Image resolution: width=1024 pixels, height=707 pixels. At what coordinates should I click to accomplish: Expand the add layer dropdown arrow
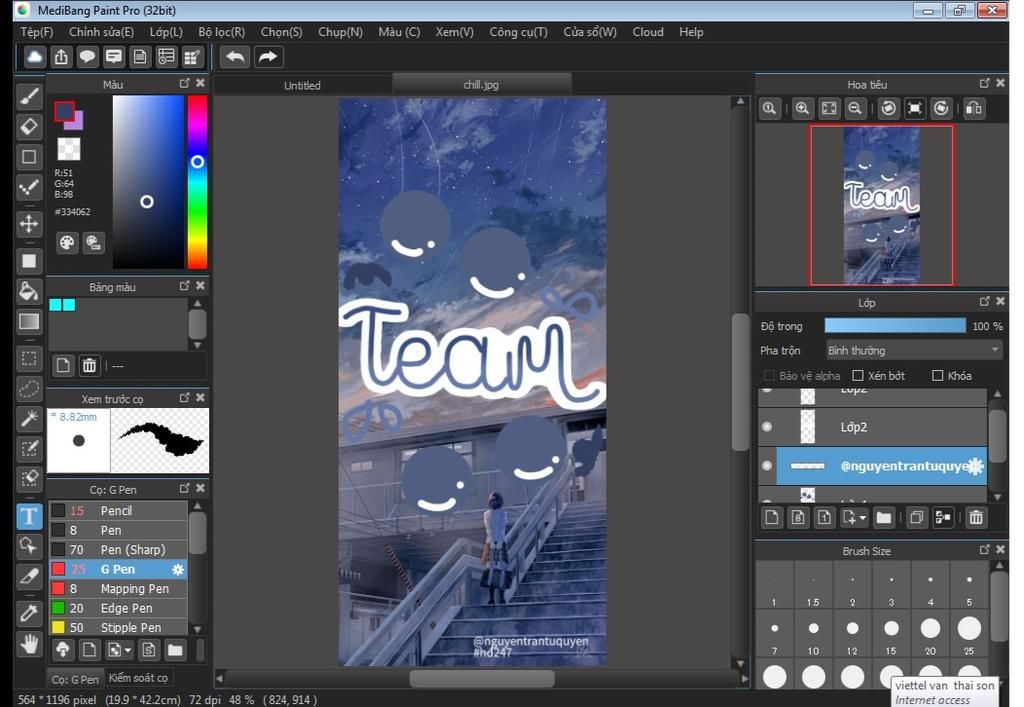(x=863, y=518)
